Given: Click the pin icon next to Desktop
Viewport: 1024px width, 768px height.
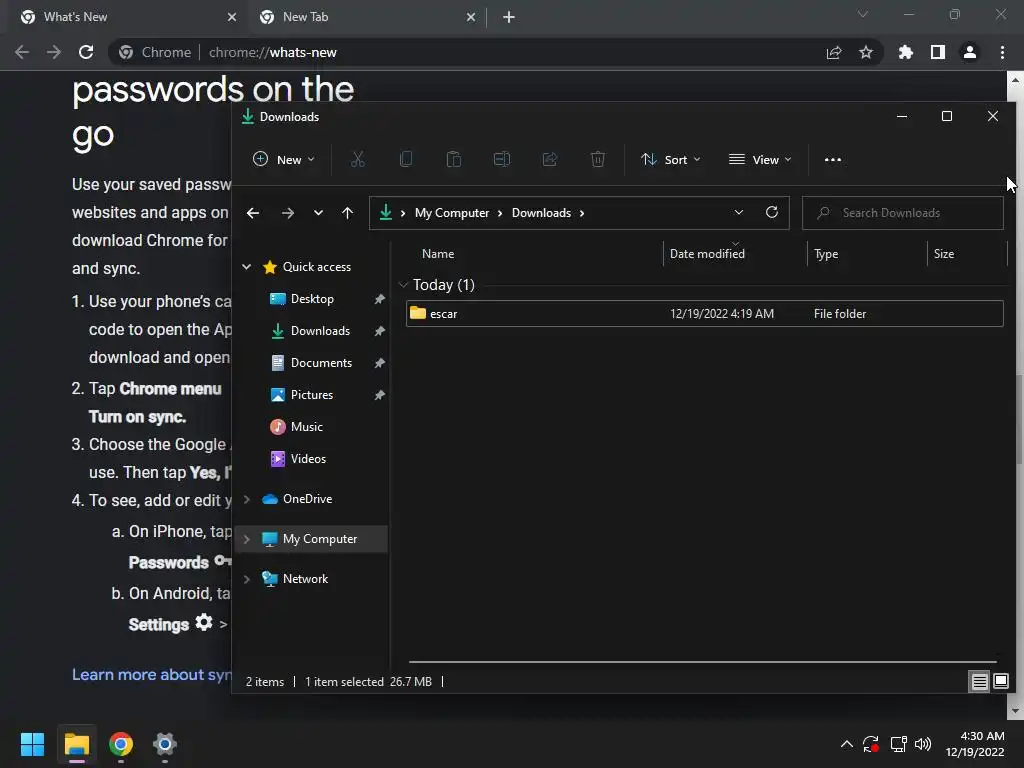Looking at the screenshot, I should pyautogui.click(x=379, y=299).
